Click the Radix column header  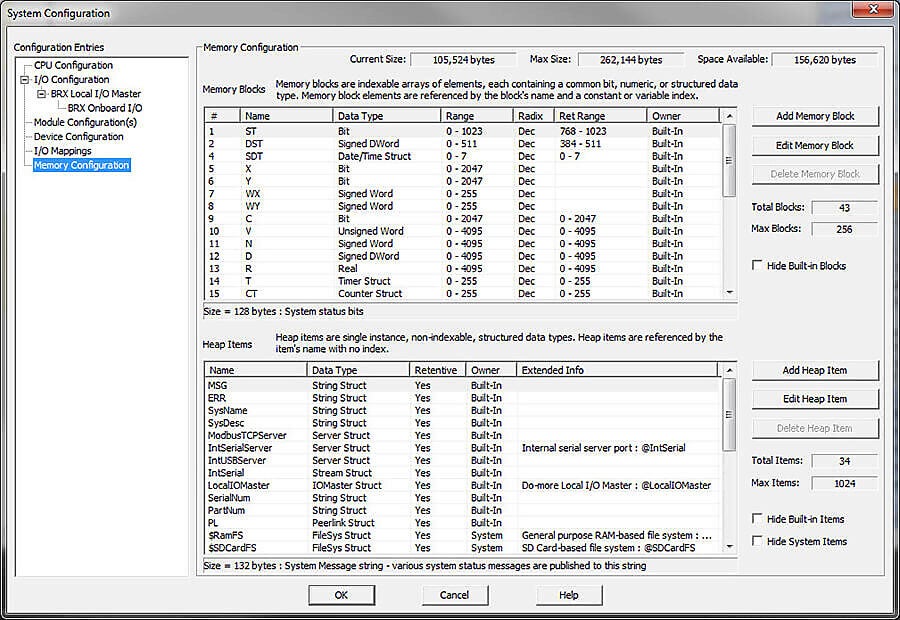[533, 116]
